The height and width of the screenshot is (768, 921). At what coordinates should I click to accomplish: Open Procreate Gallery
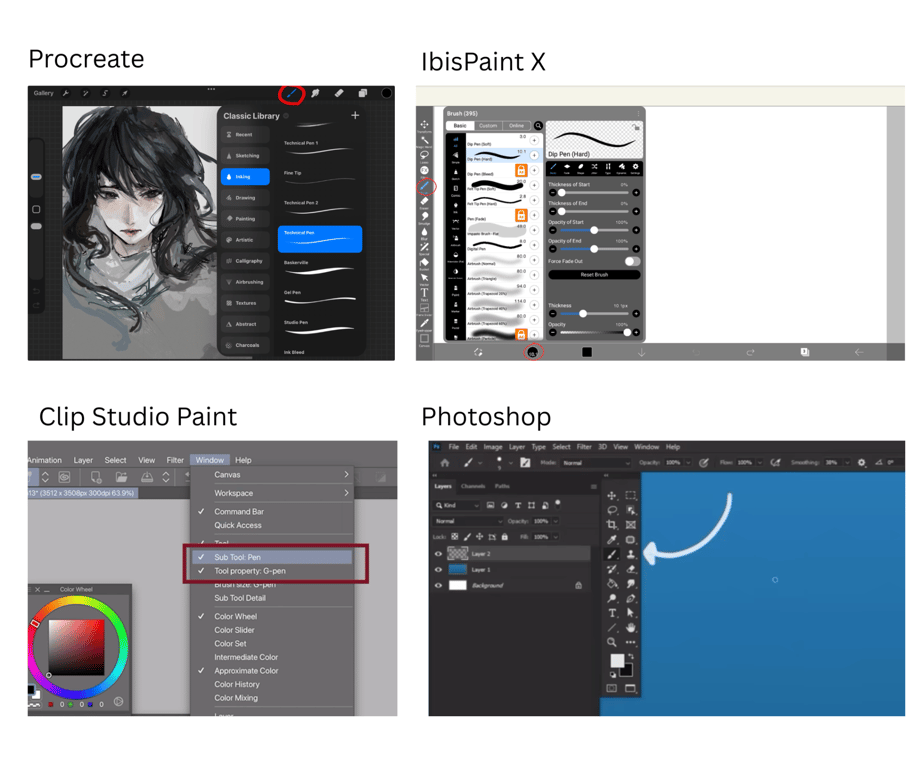(43, 93)
